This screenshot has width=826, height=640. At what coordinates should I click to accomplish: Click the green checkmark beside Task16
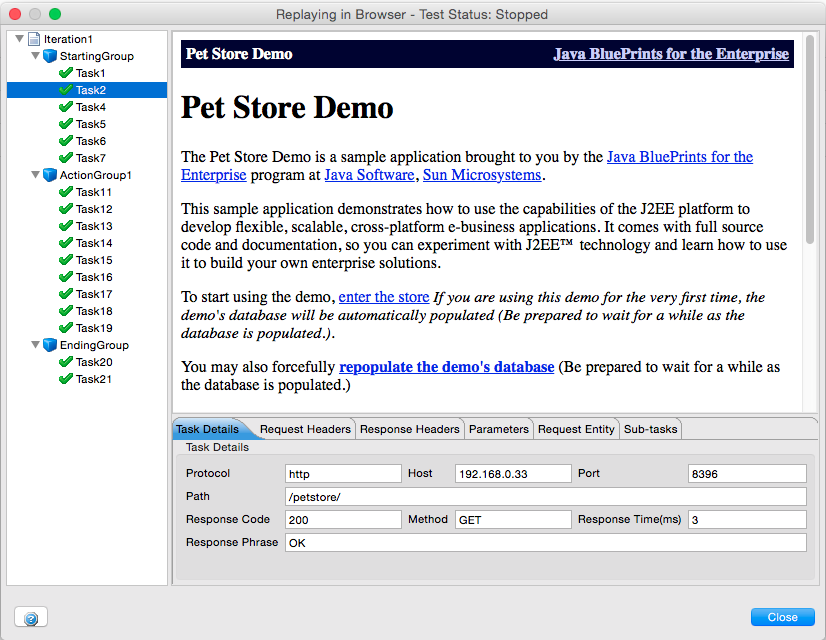[x=66, y=277]
